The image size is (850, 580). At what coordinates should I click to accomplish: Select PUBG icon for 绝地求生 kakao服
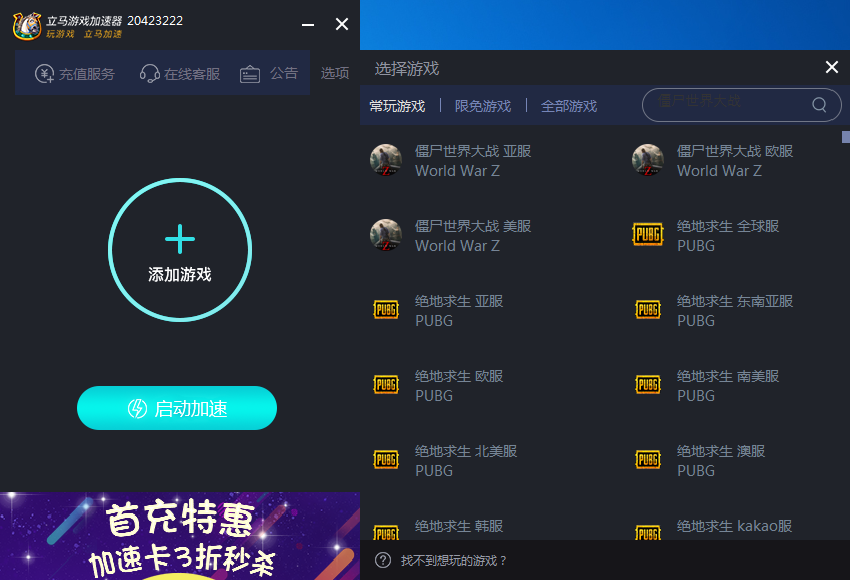[x=648, y=532]
